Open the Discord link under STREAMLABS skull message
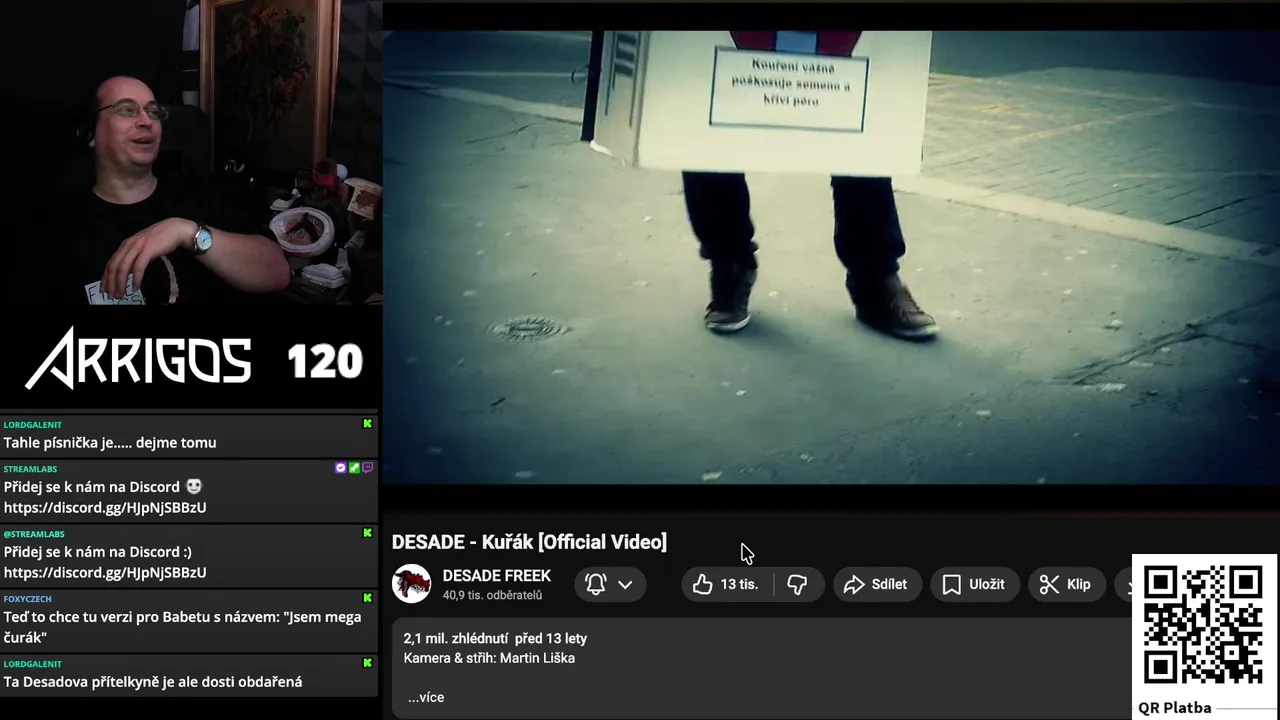Viewport: 1280px width, 720px height. (x=105, y=508)
